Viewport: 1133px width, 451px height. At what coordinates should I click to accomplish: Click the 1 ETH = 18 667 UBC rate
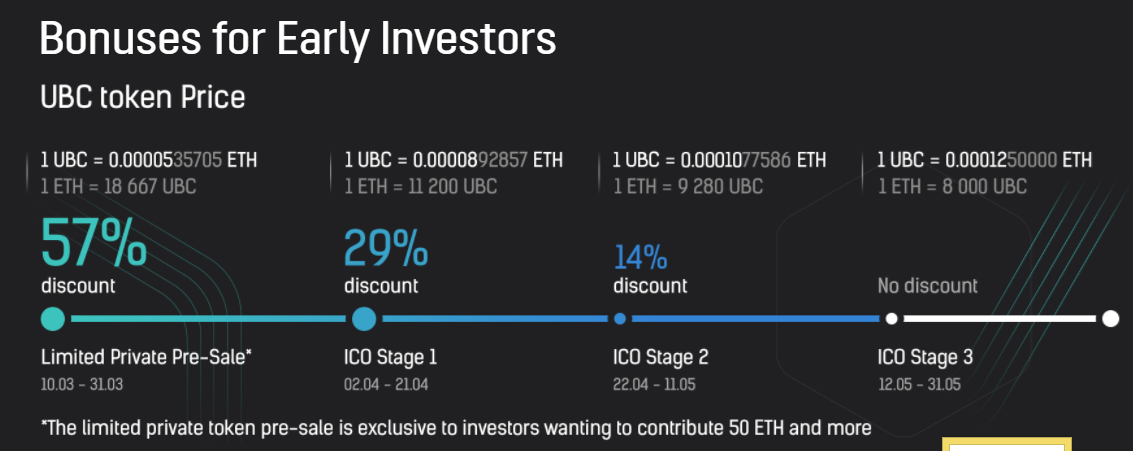[x=119, y=186]
